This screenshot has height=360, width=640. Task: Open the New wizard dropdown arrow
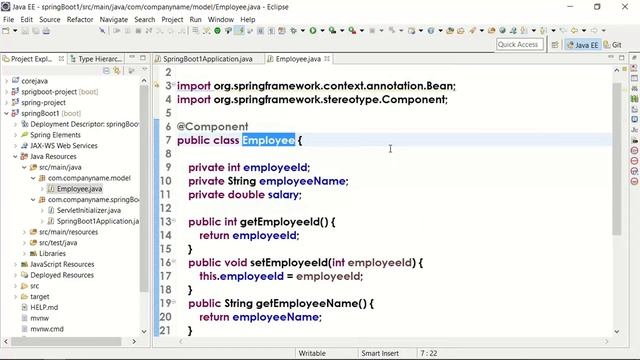[15, 31]
